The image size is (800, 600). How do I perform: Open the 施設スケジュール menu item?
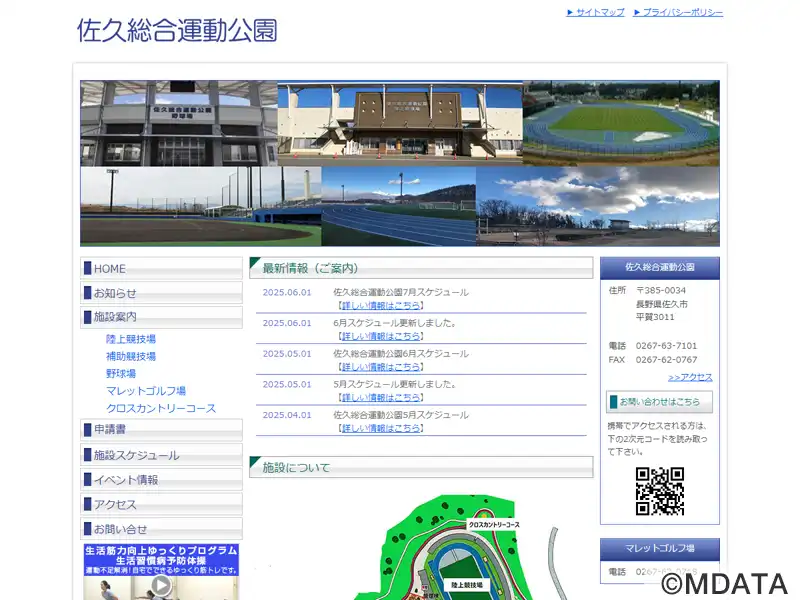[161, 455]
